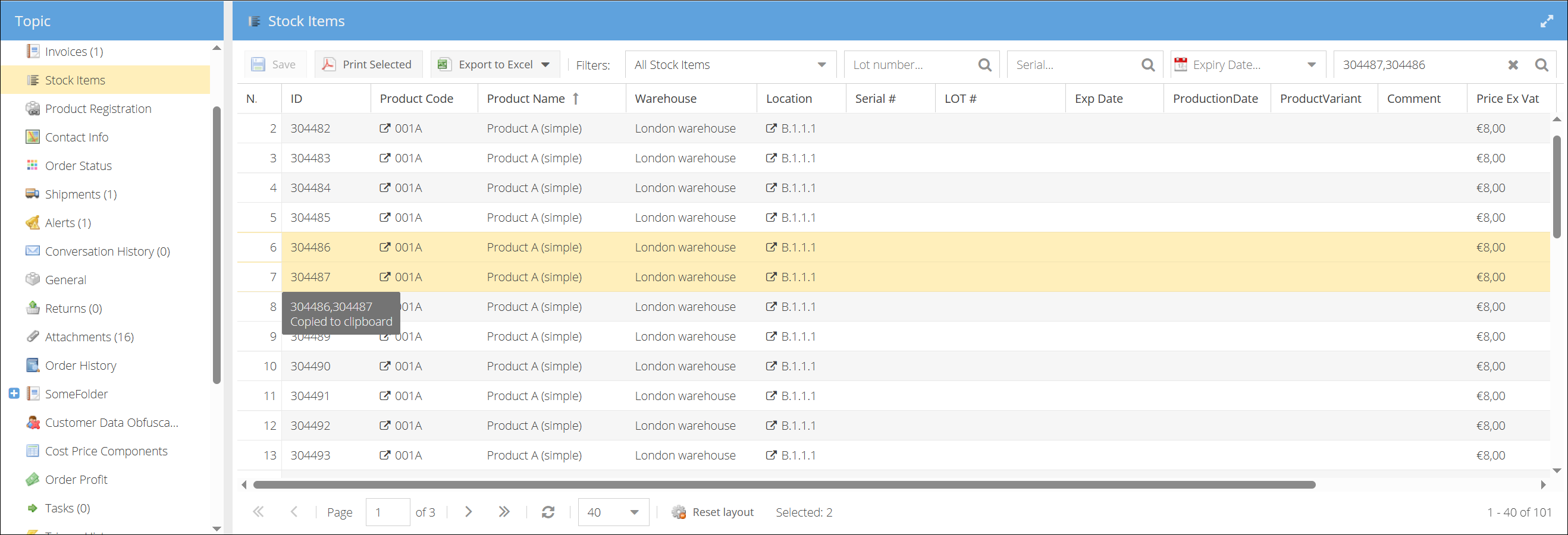1568x535 pixels.
Task: Click the Reset layout button
Action: coord(713,512)
